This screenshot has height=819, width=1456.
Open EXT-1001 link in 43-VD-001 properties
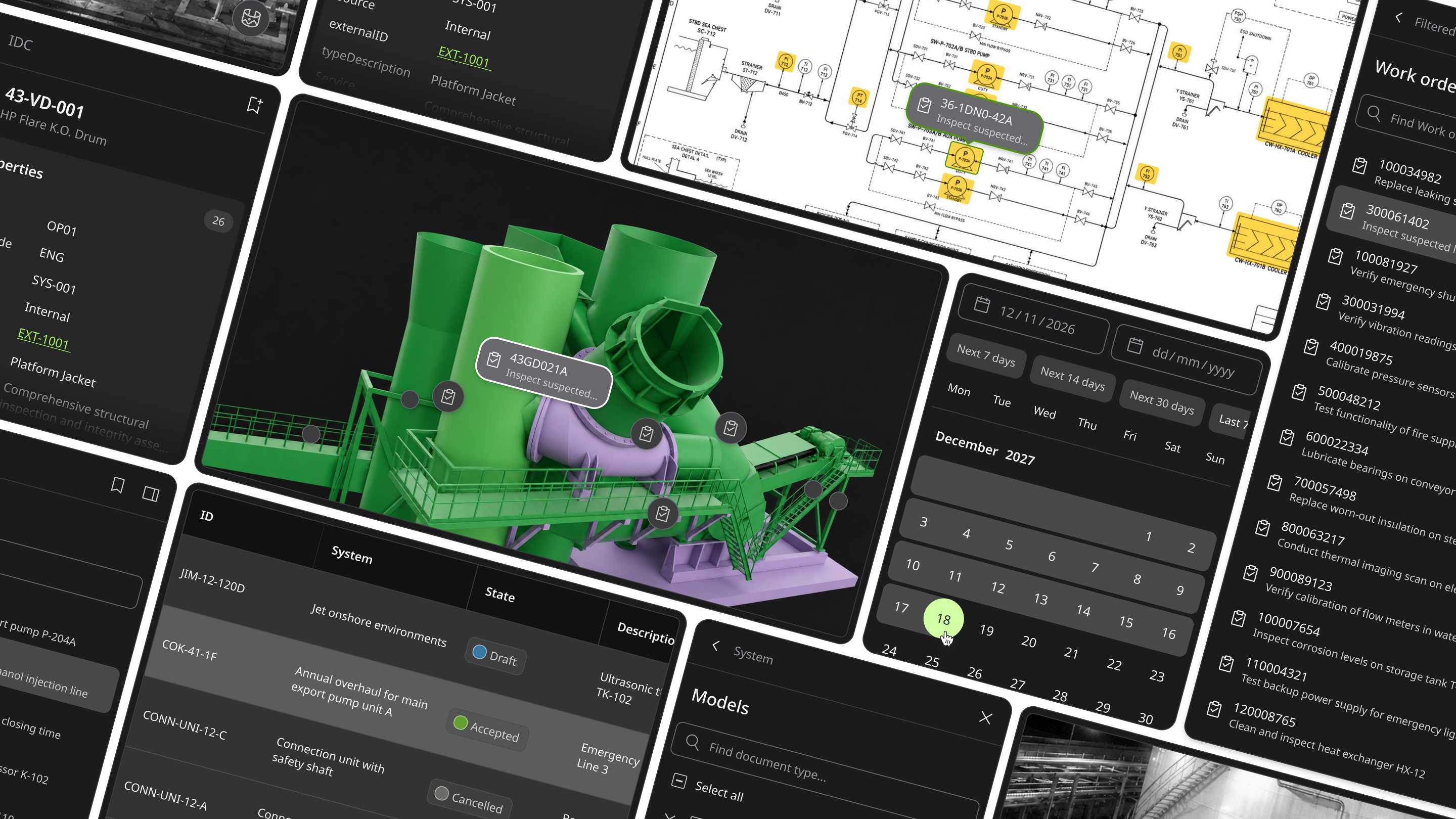tap(43, 338)
